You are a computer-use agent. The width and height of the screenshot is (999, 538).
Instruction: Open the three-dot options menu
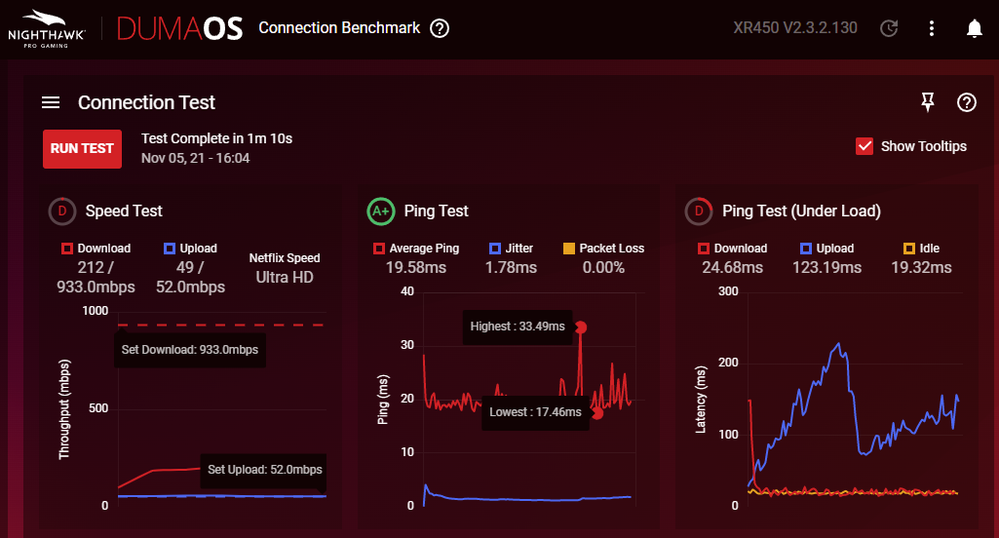coord(932,28)
